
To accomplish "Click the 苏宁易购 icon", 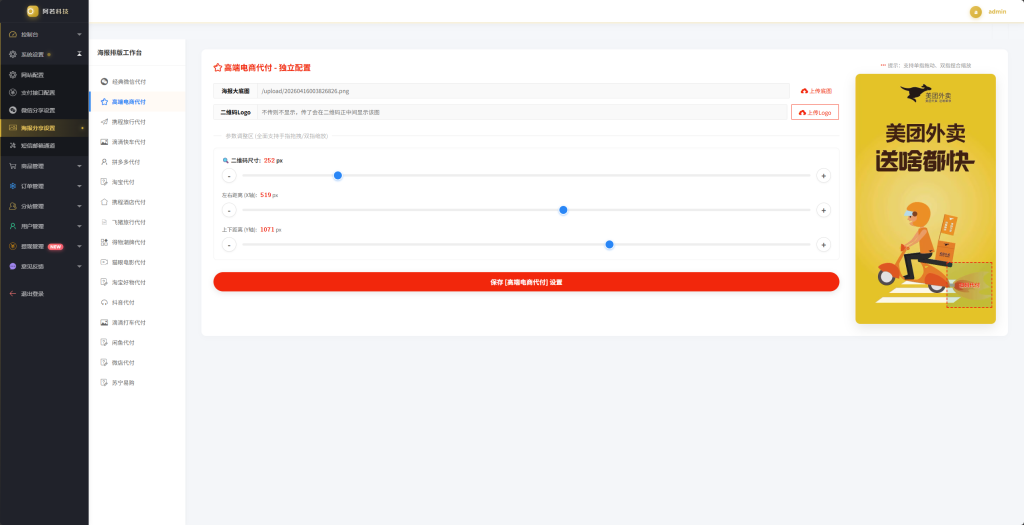I will click(104, 383).
